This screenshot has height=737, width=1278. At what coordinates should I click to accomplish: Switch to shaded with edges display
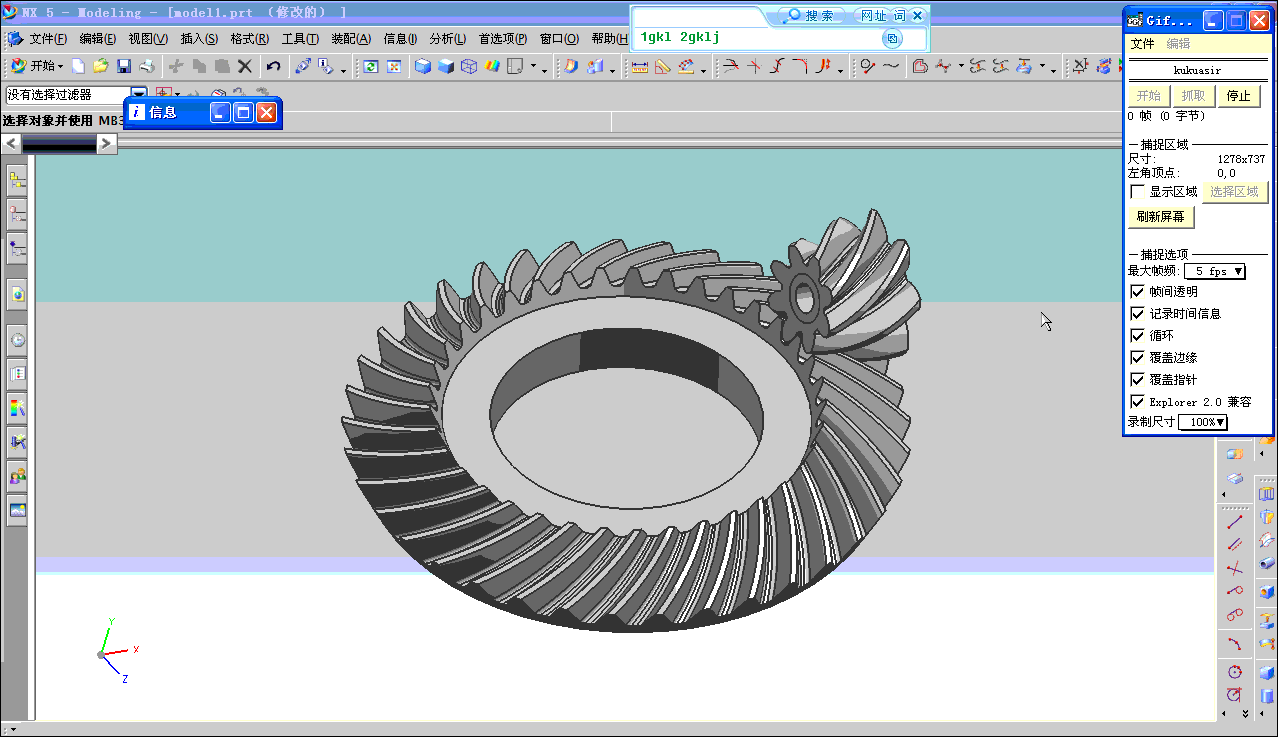coord(423,66)
